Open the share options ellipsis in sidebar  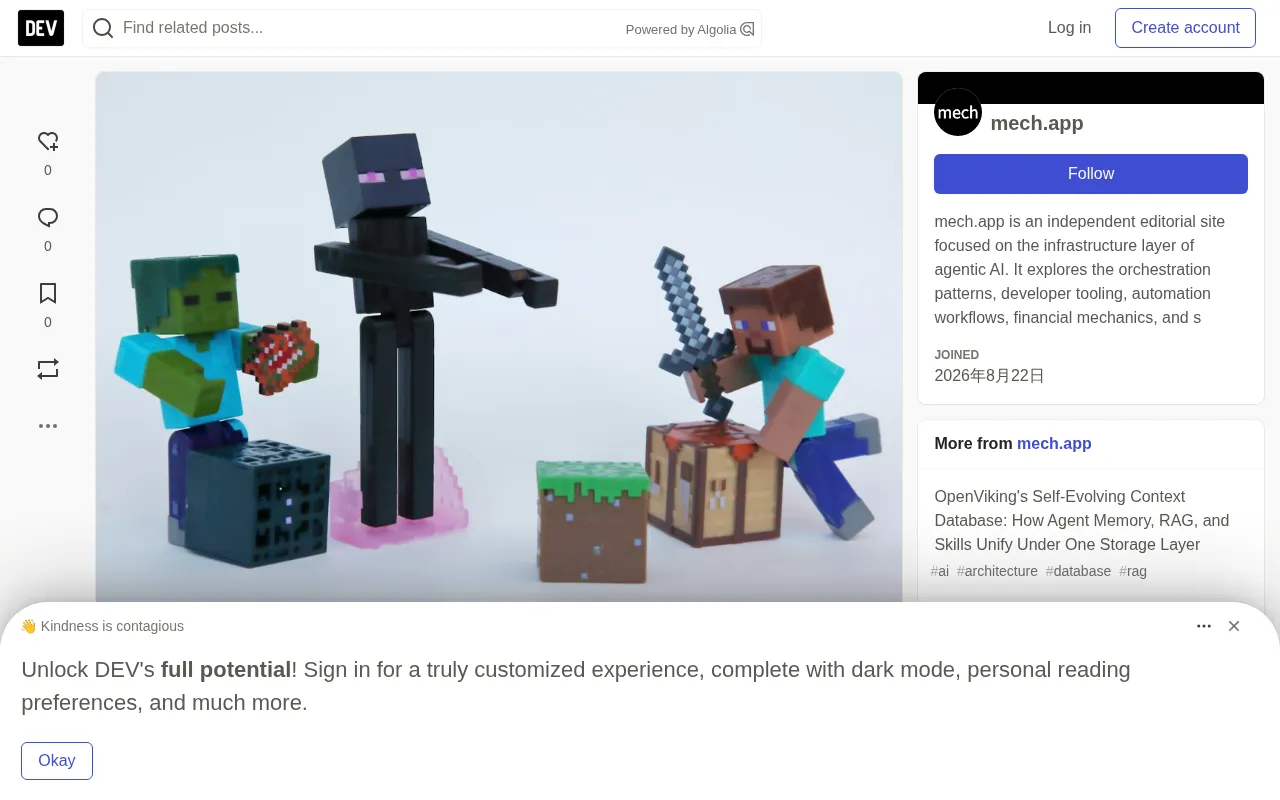click(x=48, y=426)
